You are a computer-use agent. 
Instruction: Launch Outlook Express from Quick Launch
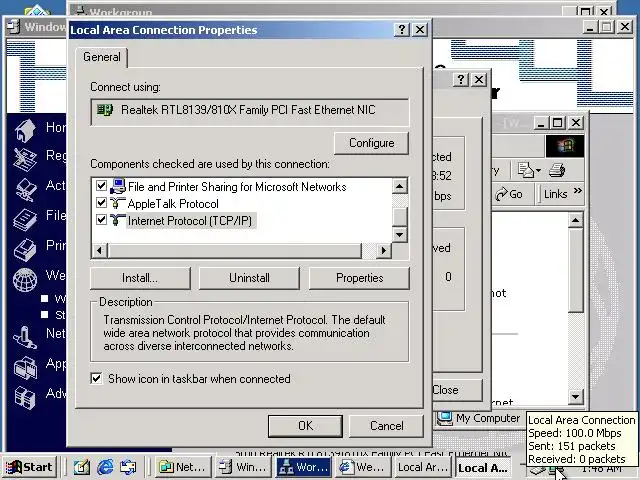coord(128,466)
